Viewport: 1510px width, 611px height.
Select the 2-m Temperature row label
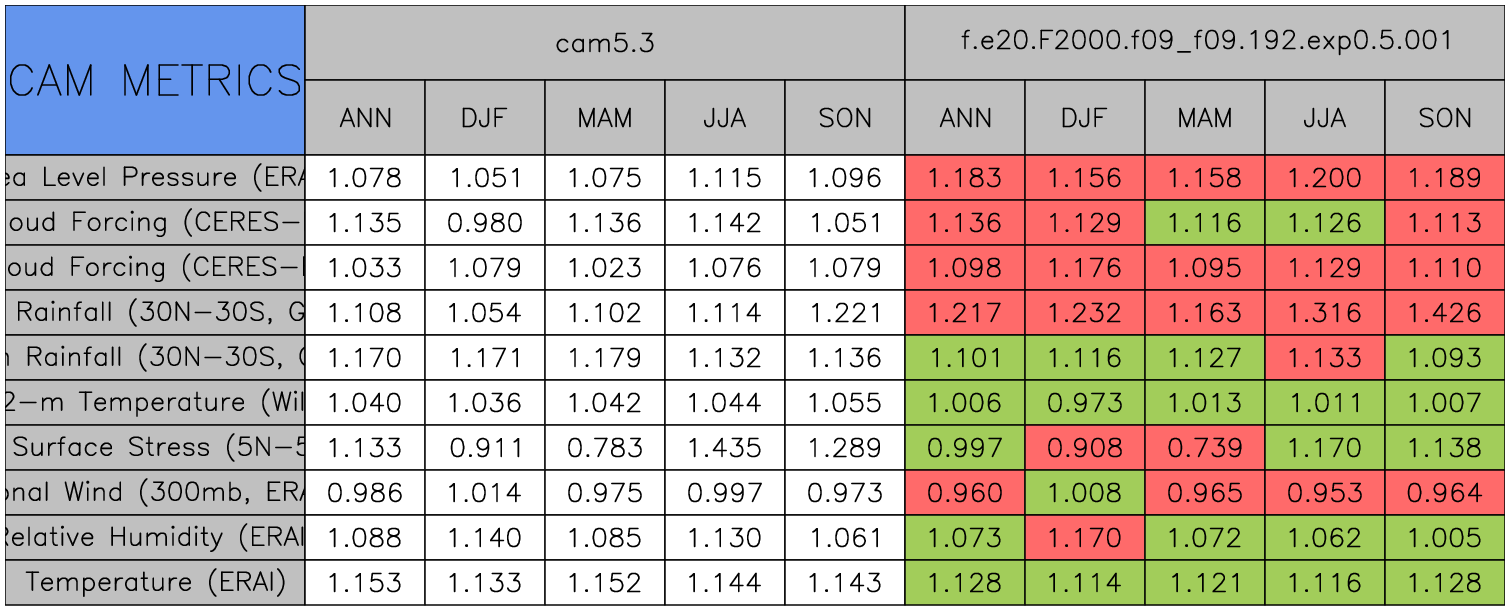click(x=155, y=402)
